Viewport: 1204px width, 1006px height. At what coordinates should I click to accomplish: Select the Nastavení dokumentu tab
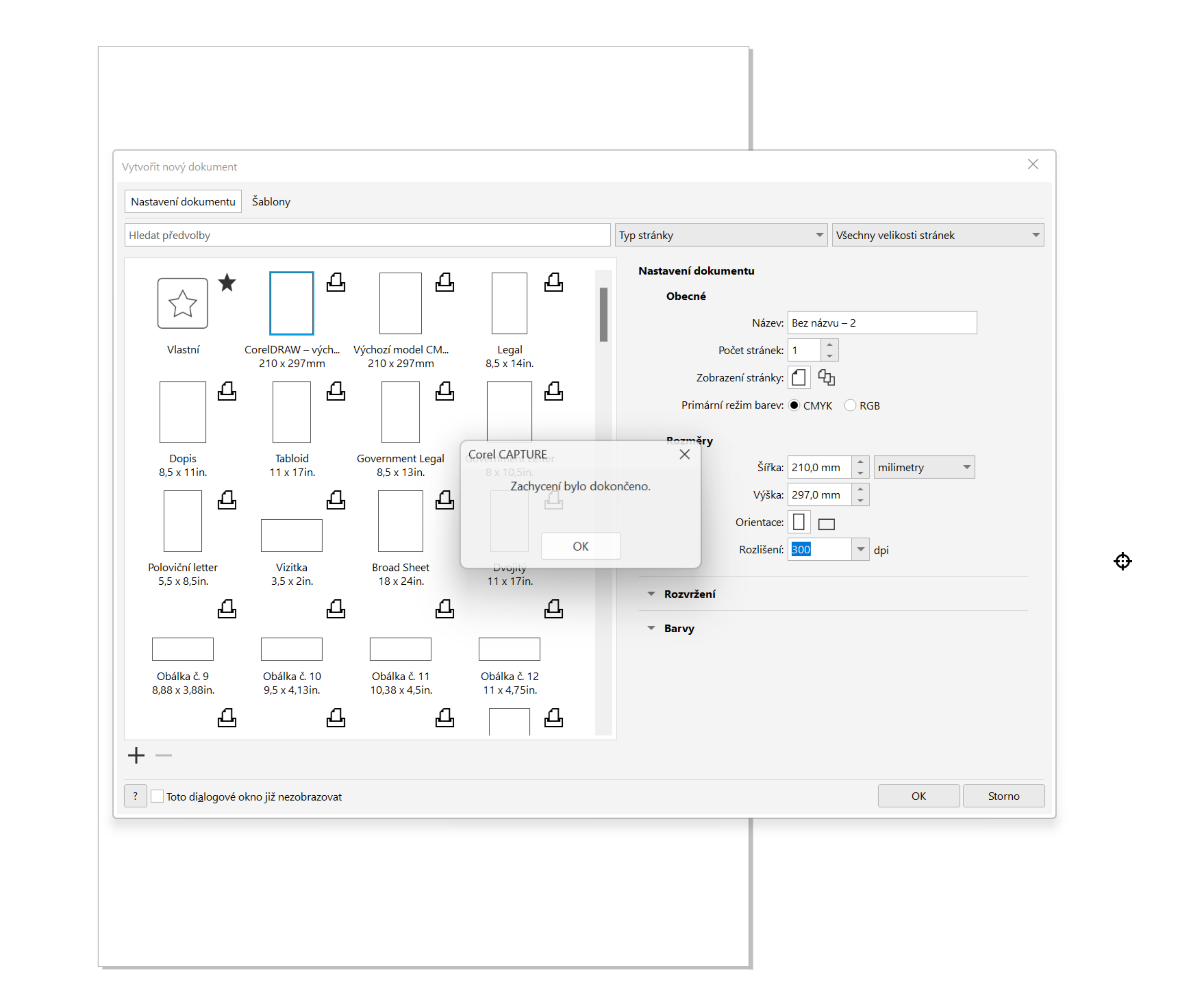(183, 202)
